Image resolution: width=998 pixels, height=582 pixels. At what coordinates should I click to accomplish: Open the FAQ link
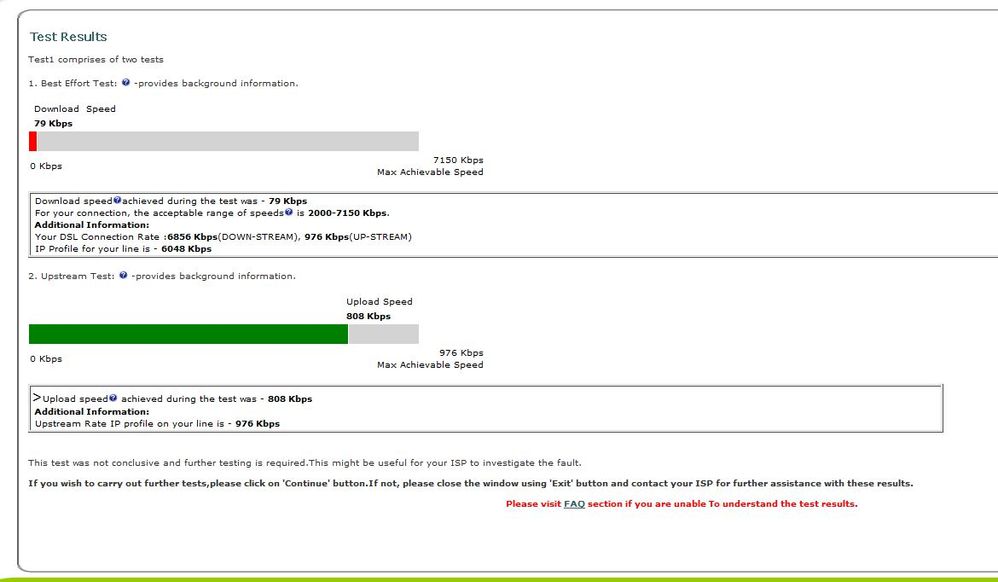[574, 504]
